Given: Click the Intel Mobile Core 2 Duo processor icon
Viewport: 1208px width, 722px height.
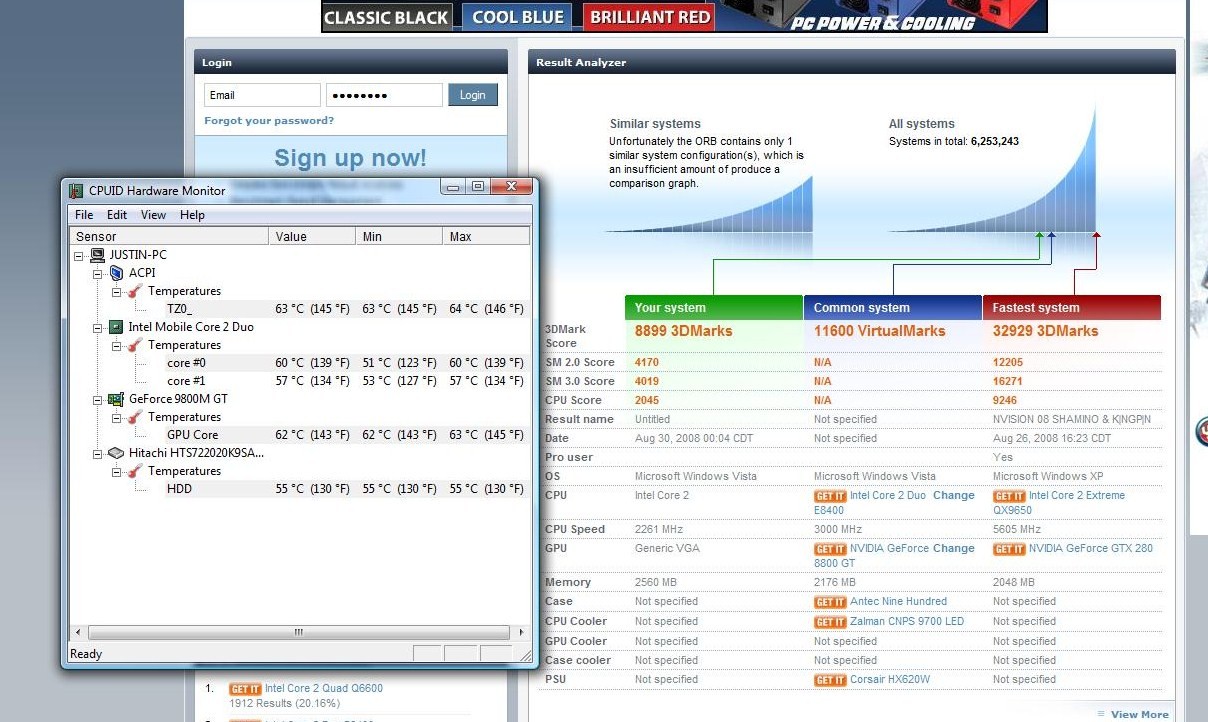Looking at the screenshot, I should (x=116, y=327).
